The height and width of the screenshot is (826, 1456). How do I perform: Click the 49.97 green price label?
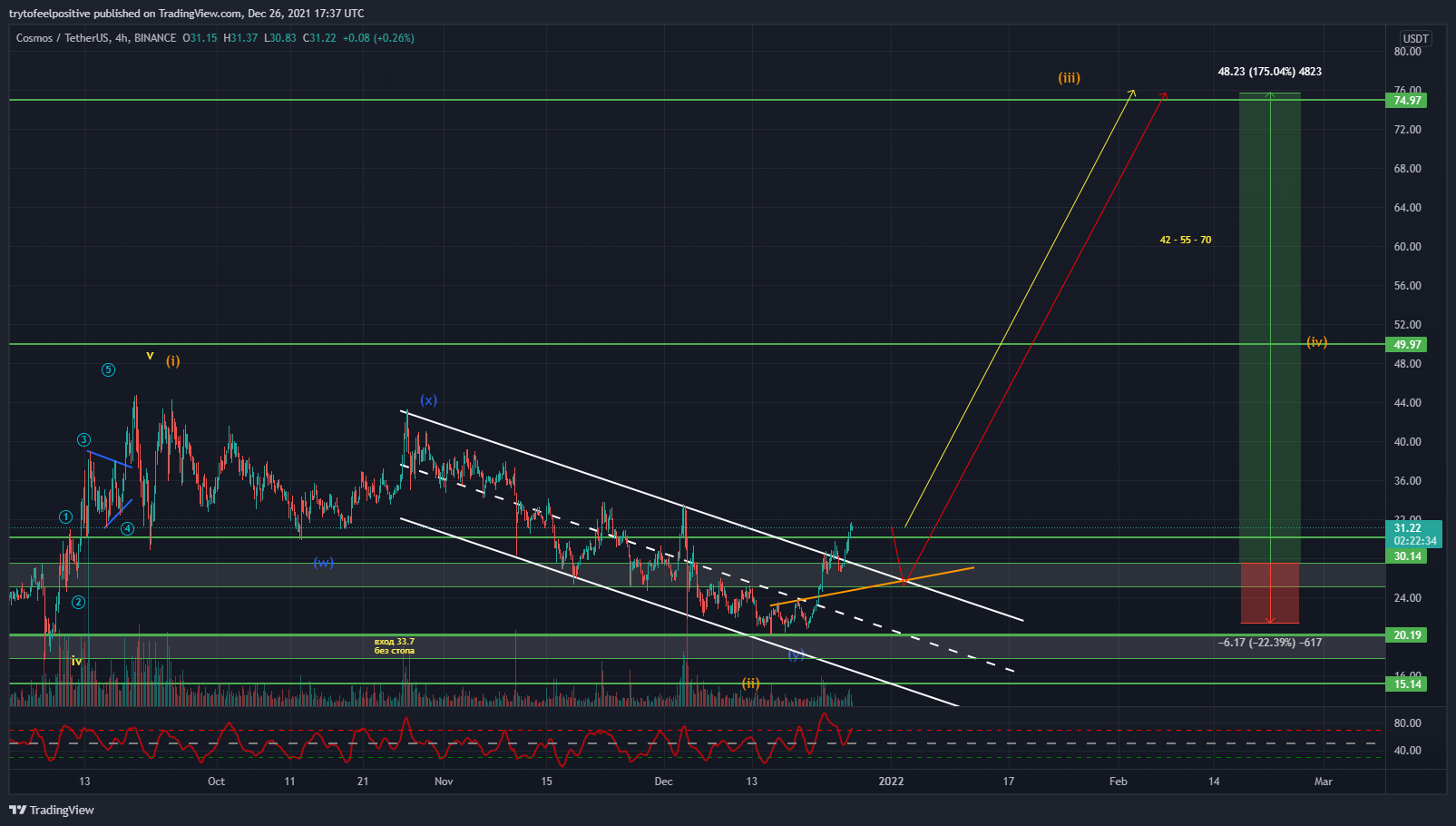pyautogui.click(x=1407, y=345)
